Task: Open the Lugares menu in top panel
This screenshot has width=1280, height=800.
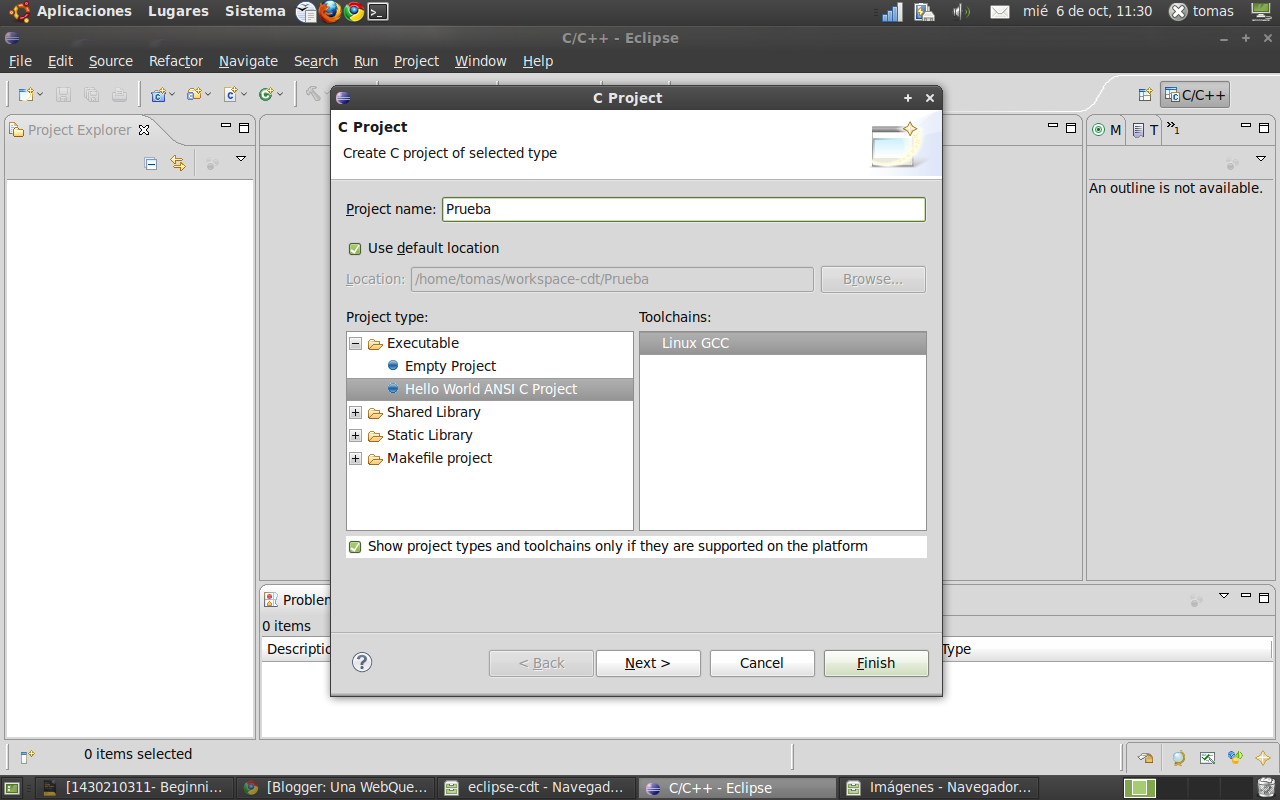Action: (178, 12)
